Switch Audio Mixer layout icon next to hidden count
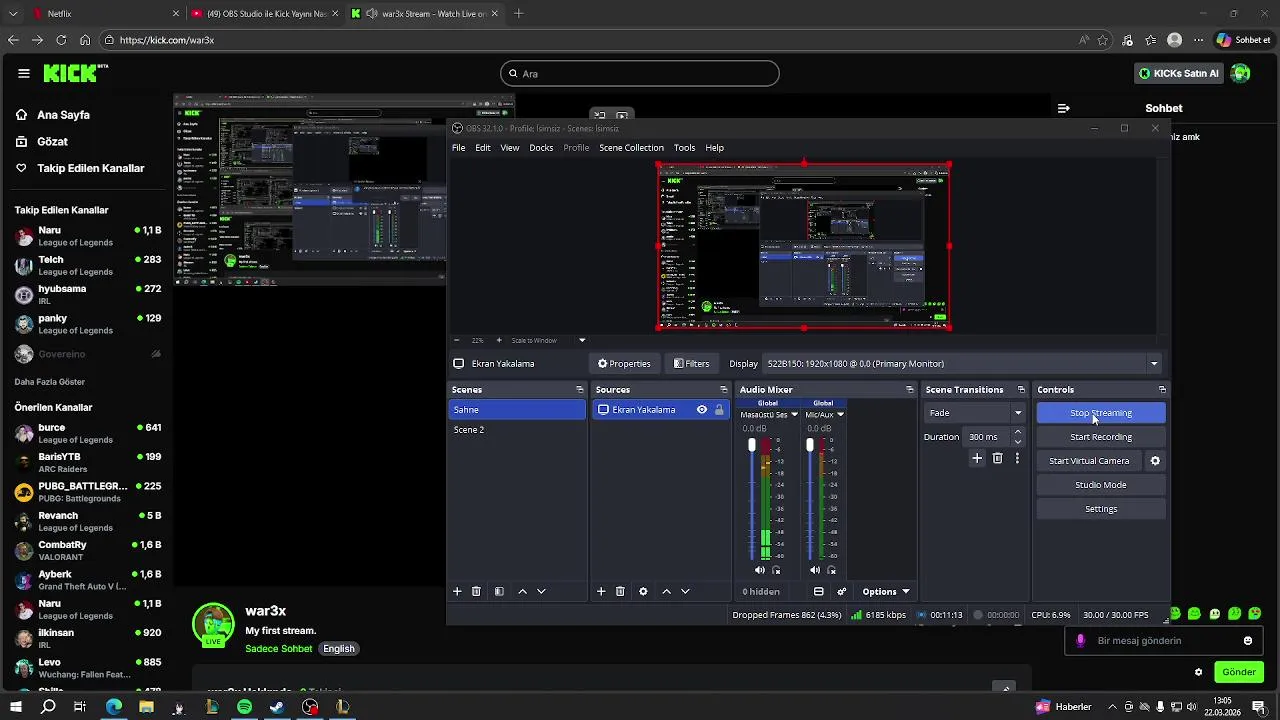 pyautogui.click(x=818, y=592)
